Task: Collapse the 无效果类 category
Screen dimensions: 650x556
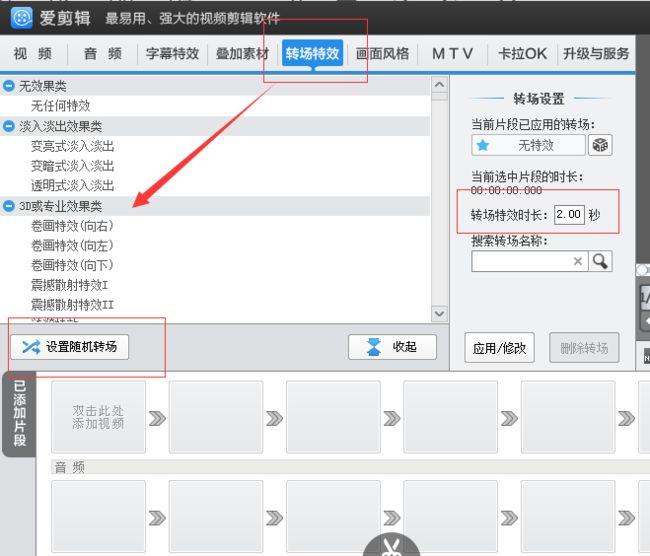Action: pos(9,86)
